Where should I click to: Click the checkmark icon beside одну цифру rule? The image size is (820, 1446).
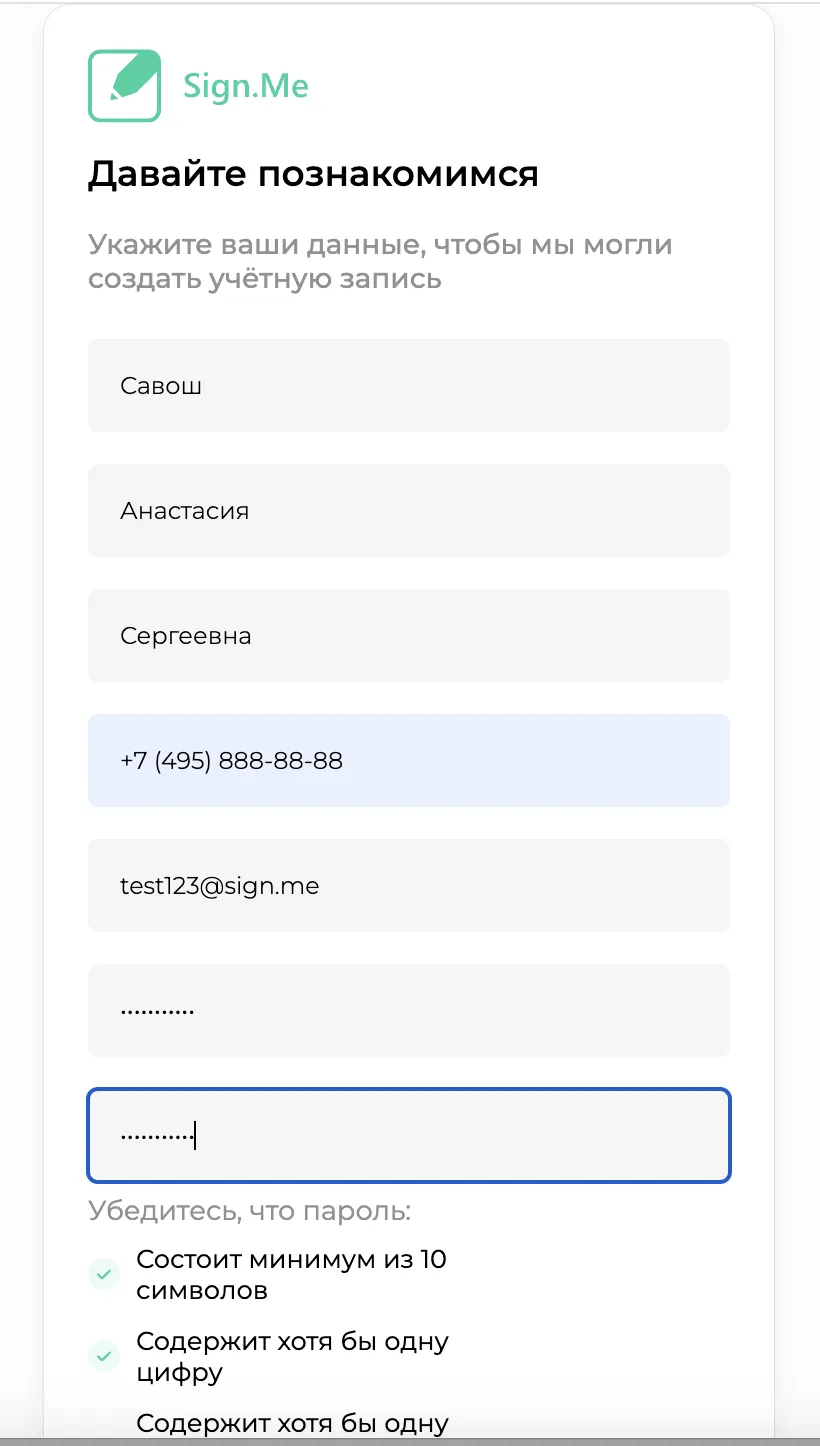tap(104, 1356)
